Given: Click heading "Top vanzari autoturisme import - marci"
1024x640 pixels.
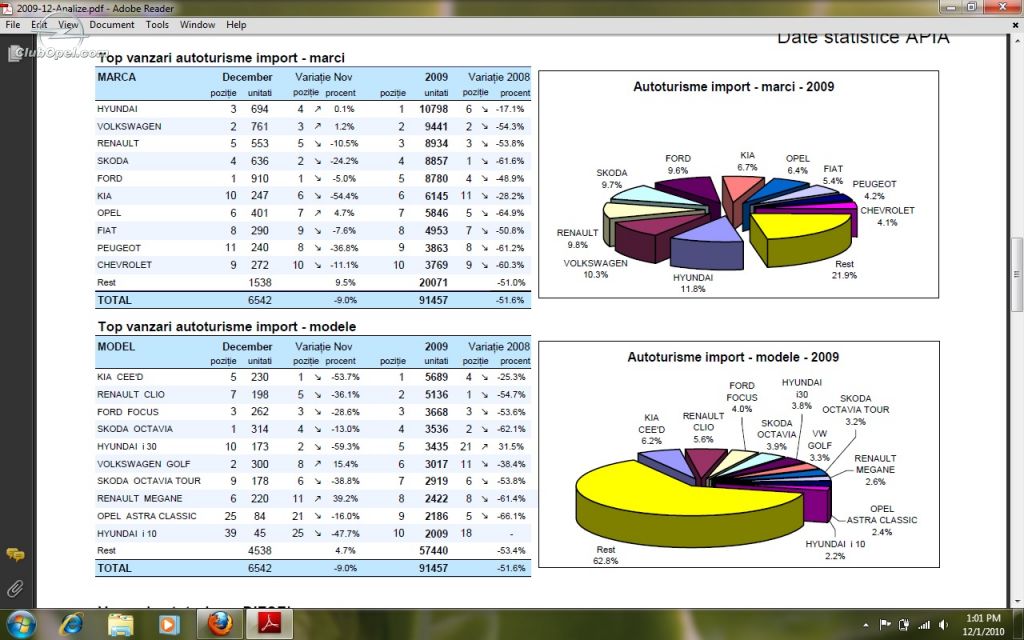Looking at the screenshot, I should pos(221,57).
